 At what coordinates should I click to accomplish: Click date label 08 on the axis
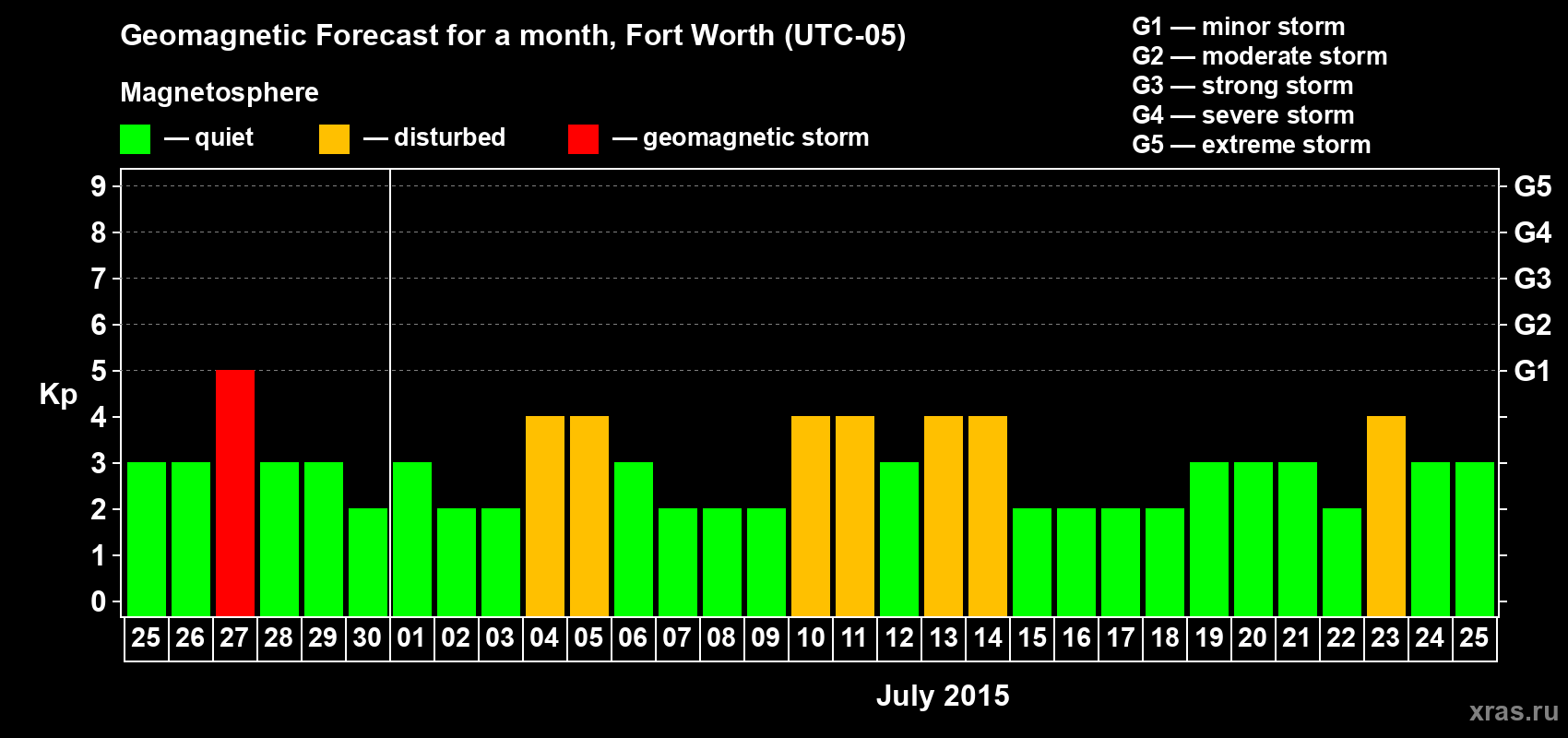[x=721, y=638]
